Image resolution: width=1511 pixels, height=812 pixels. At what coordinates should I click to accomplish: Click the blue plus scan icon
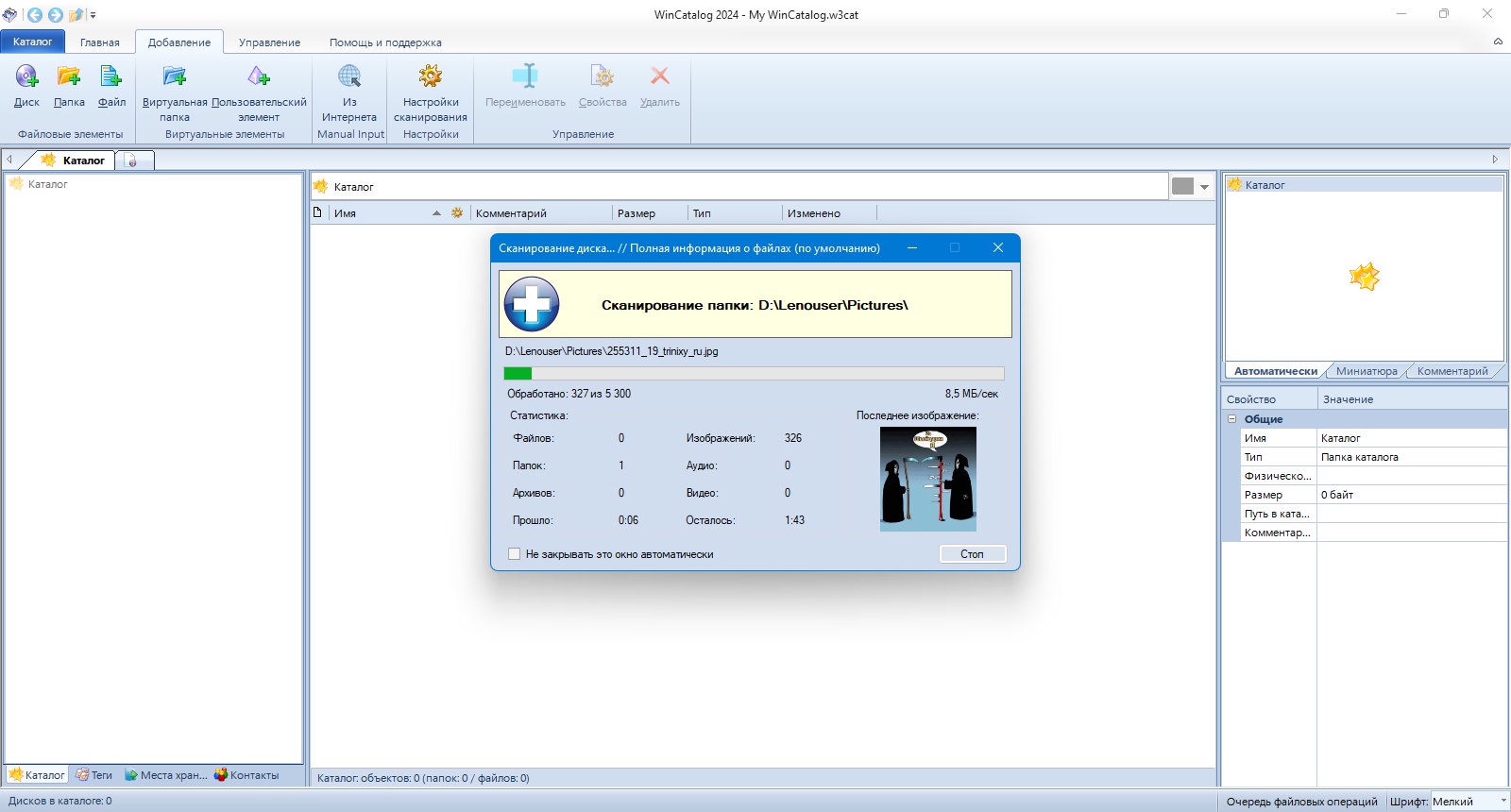pos(532,304)
